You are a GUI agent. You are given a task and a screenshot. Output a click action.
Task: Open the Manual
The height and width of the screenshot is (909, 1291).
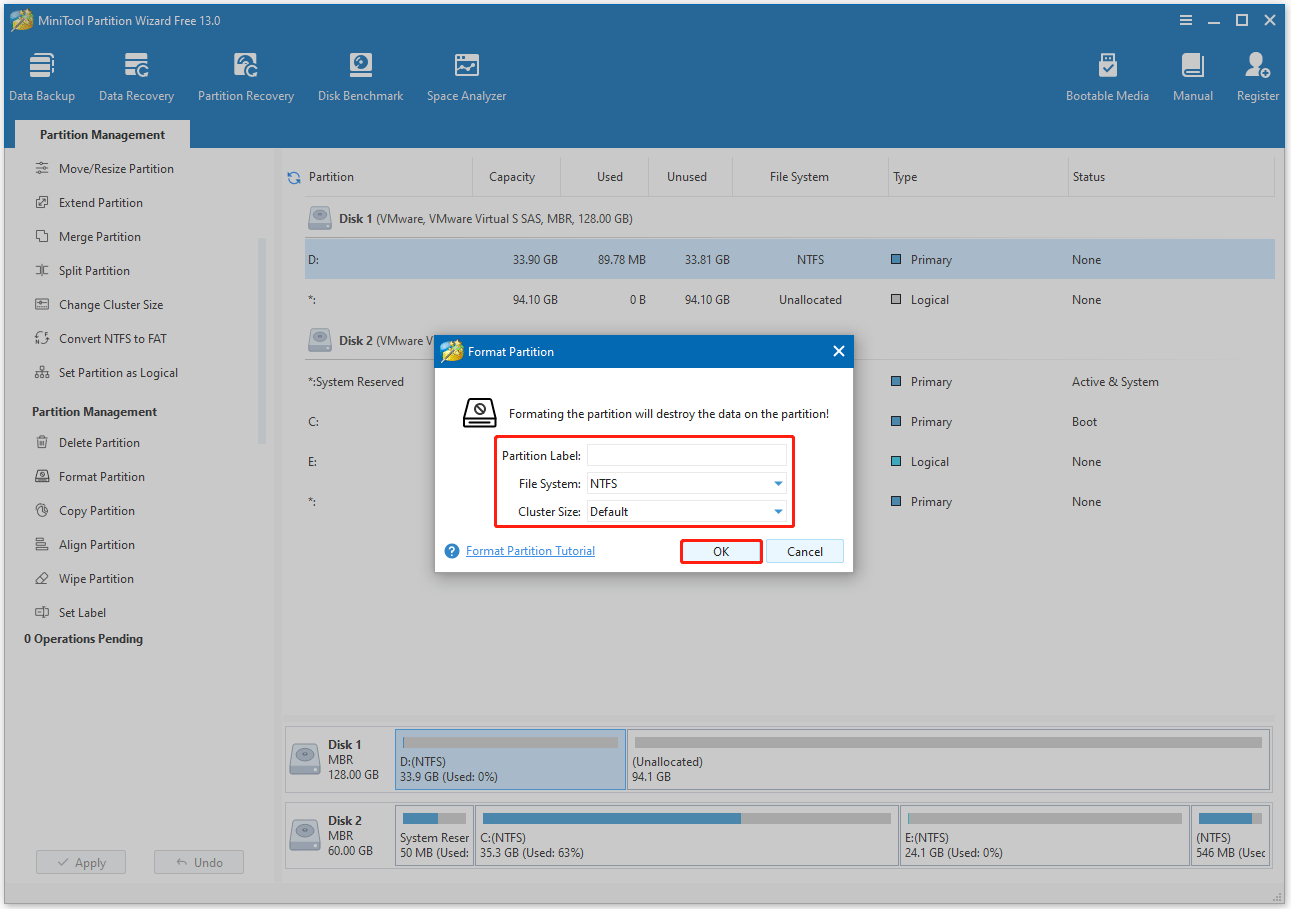pyautogui.click(x=1192, y=75)
